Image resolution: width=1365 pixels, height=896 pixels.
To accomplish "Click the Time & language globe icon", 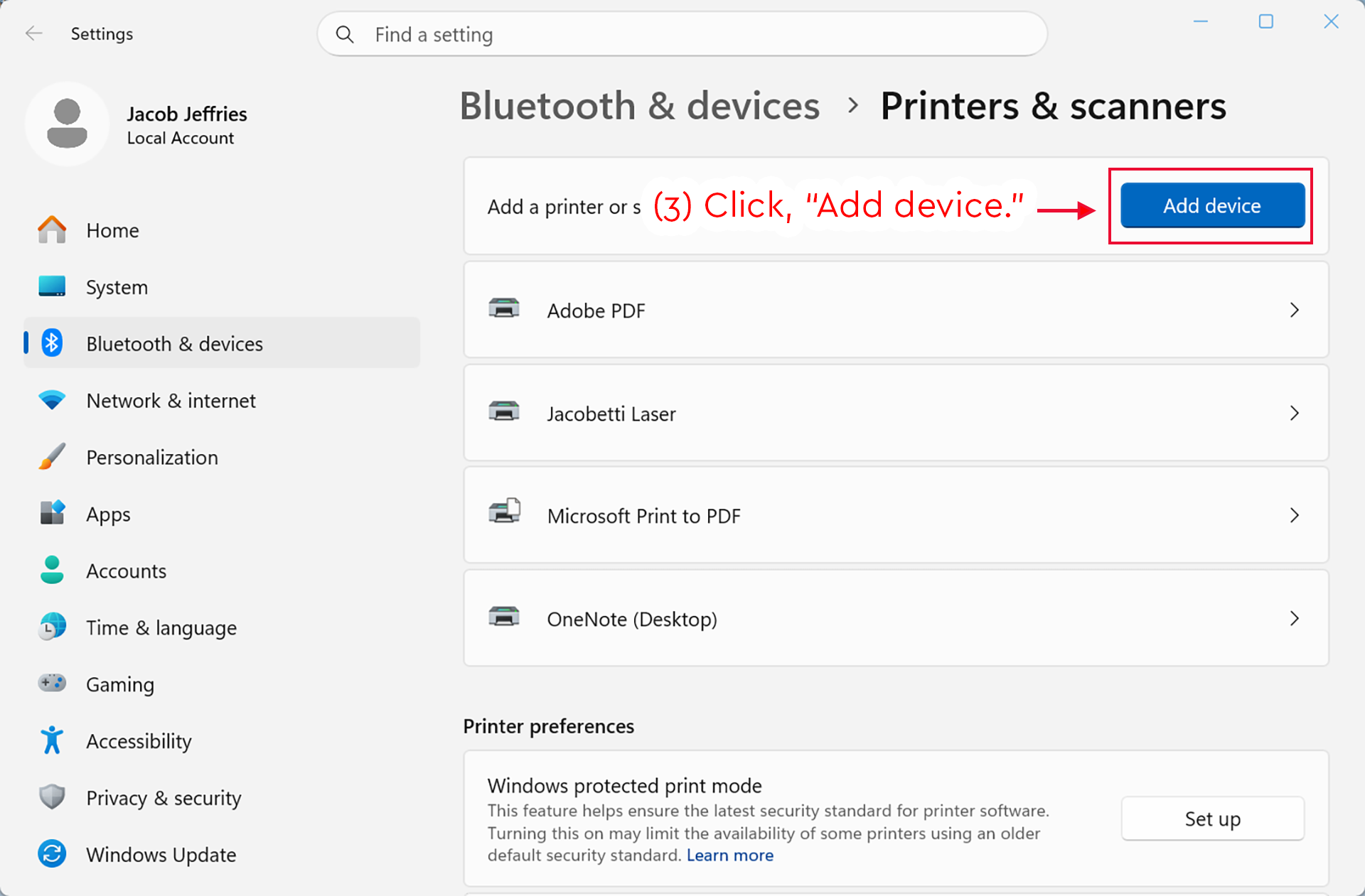I will (x=52, y=627).
